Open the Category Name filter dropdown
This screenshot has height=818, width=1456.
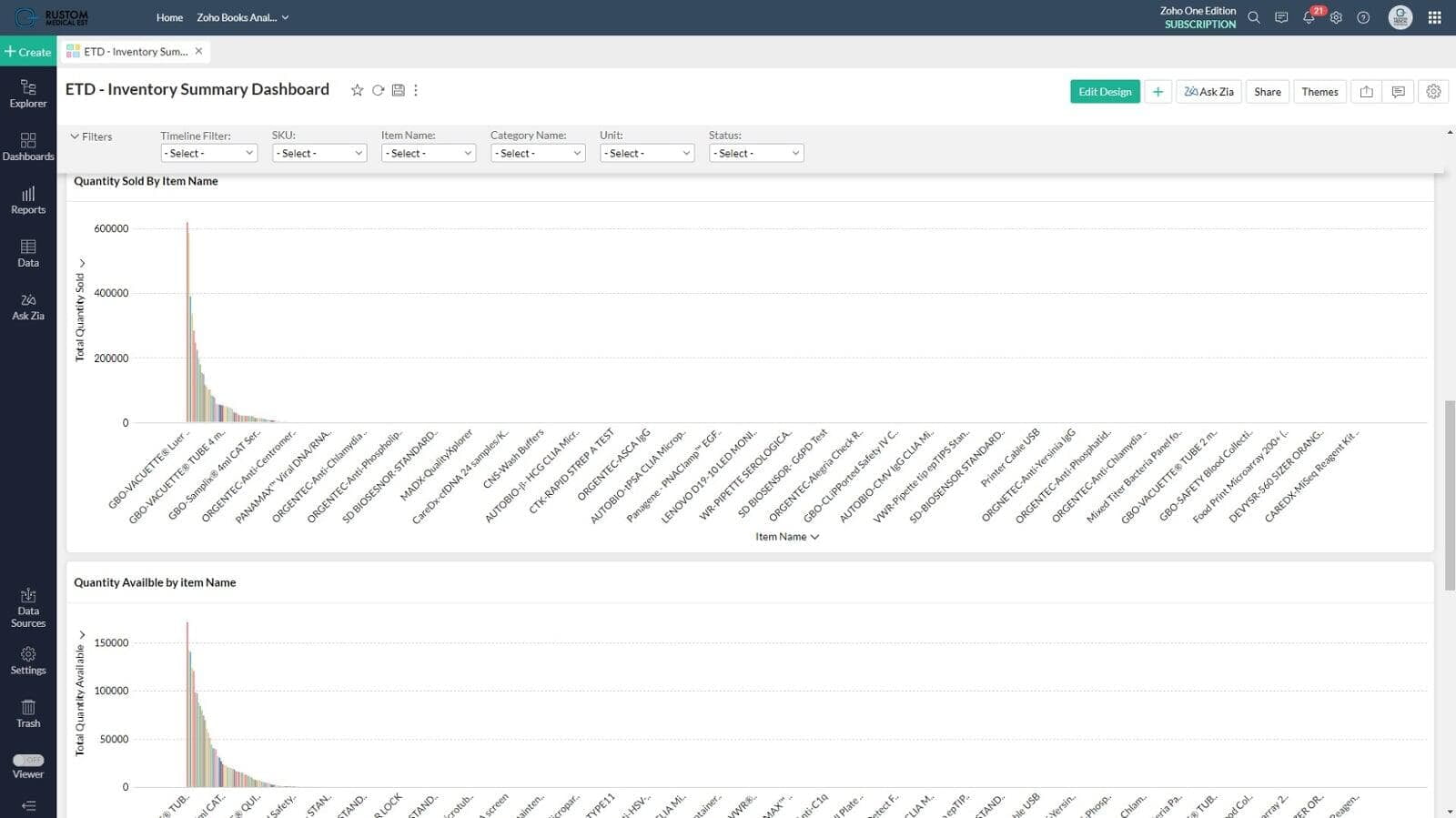click(537, 153)
